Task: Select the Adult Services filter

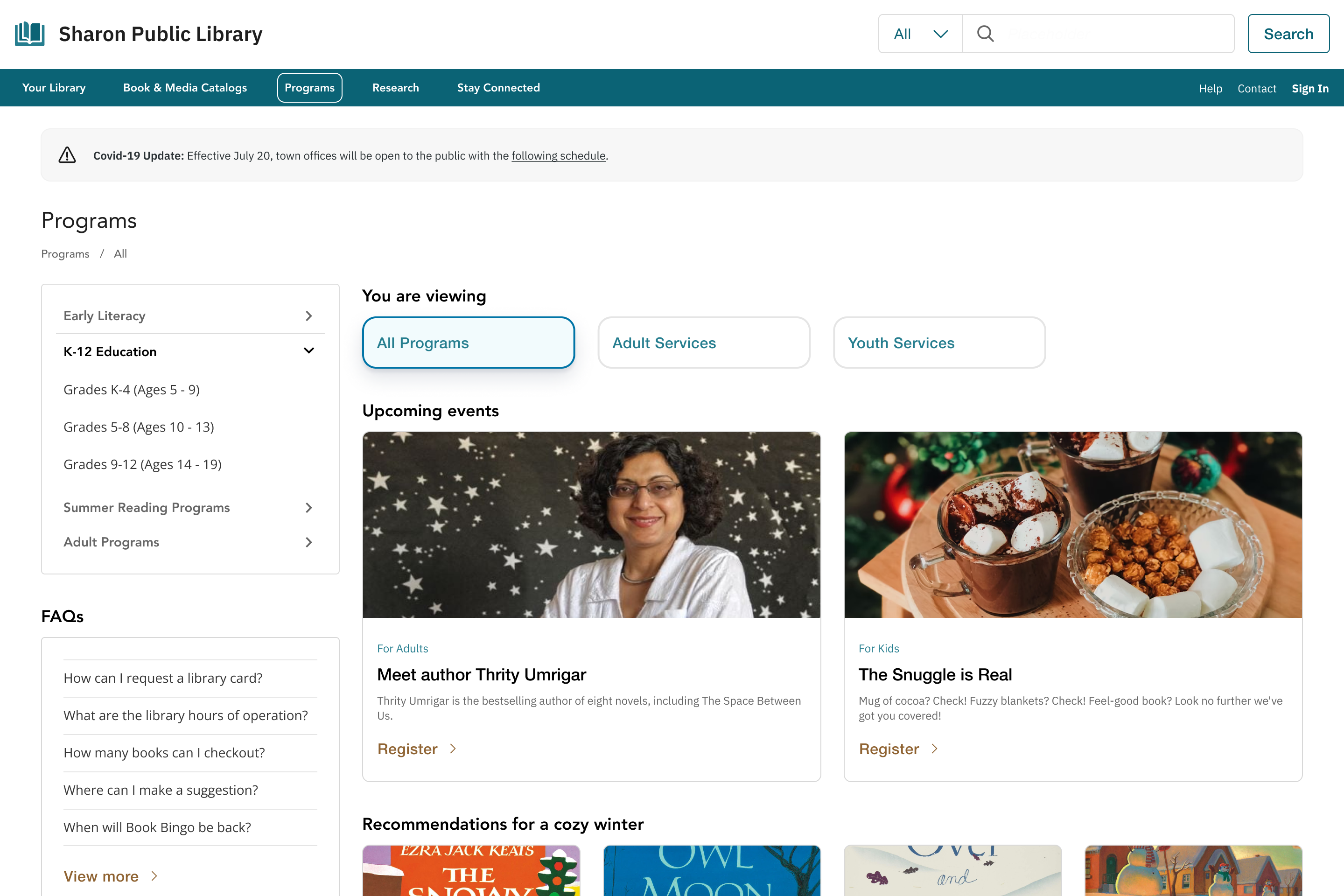Action: pos(703,343)
